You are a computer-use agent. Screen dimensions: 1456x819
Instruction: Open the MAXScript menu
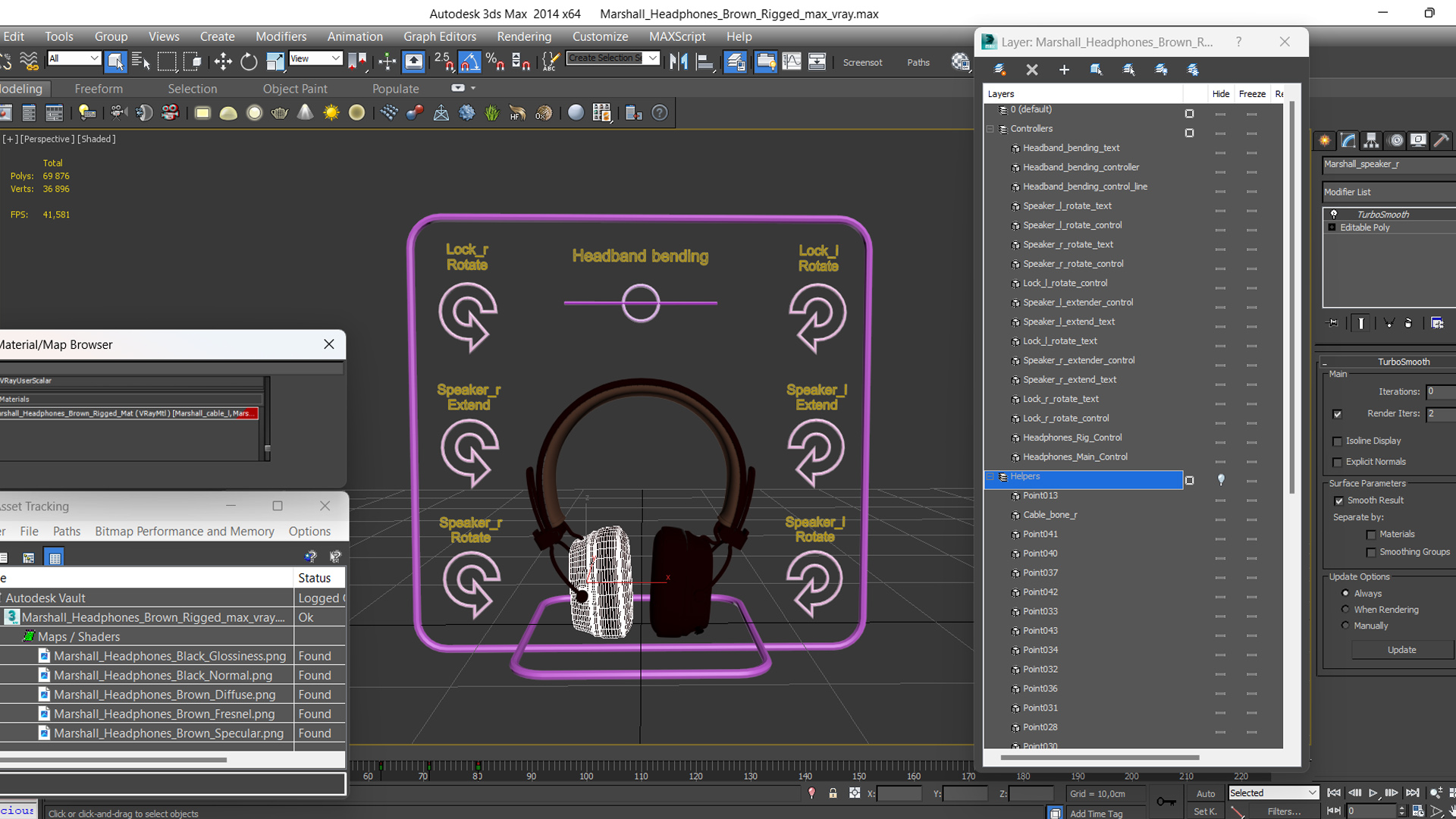[677, 36]
